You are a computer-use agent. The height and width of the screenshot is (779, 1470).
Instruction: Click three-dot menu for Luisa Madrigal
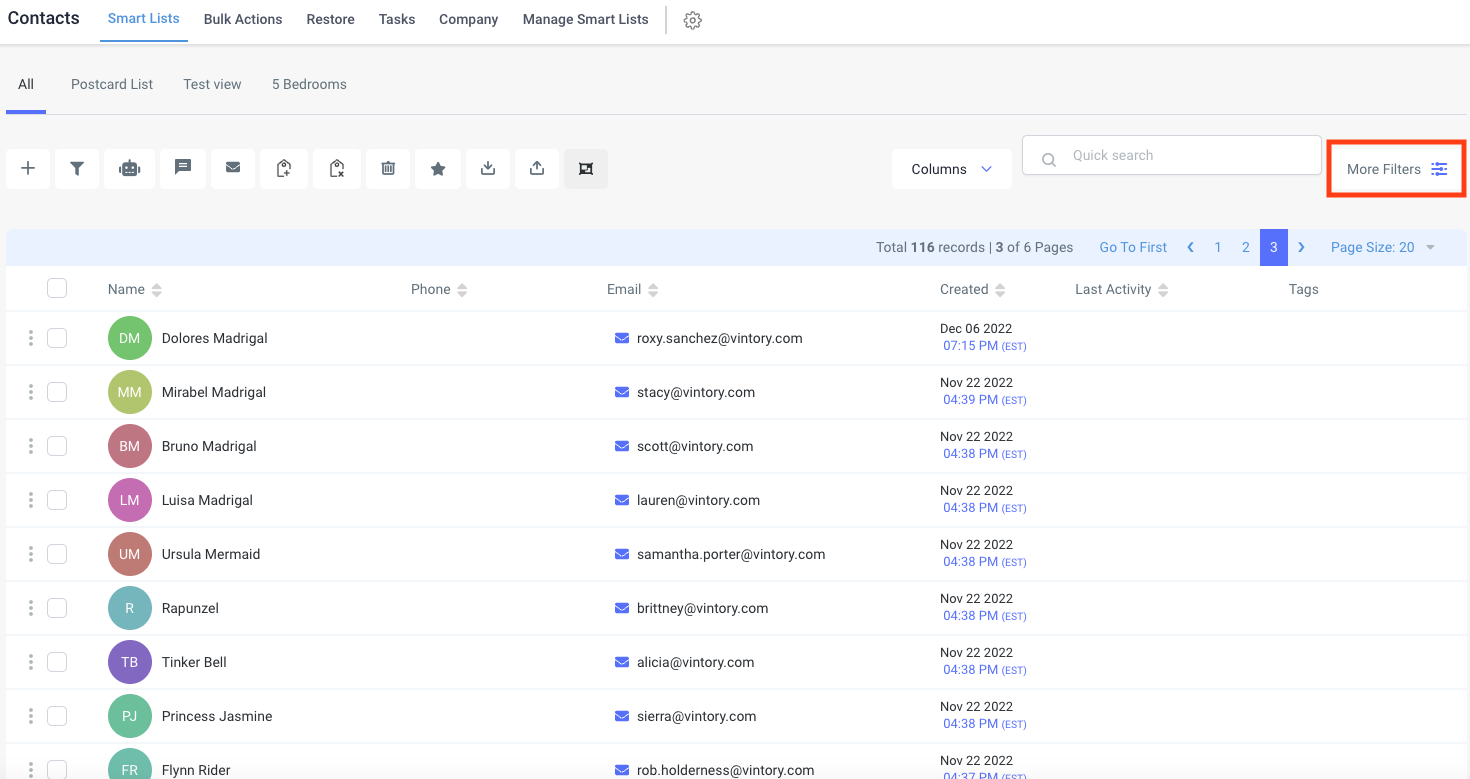pyautogui.click(x=31, y=500)
